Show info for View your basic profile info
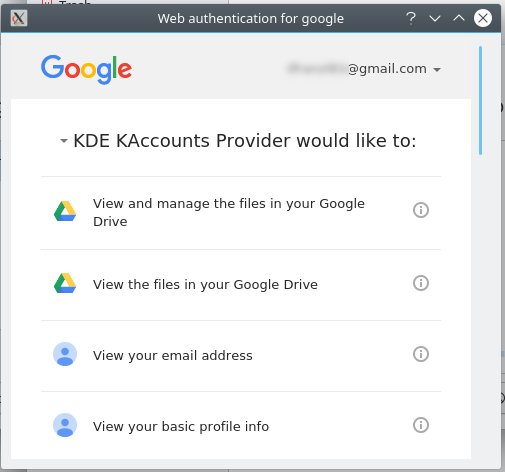505x472 pixels. pyautogui.click(x=421, y=425)
